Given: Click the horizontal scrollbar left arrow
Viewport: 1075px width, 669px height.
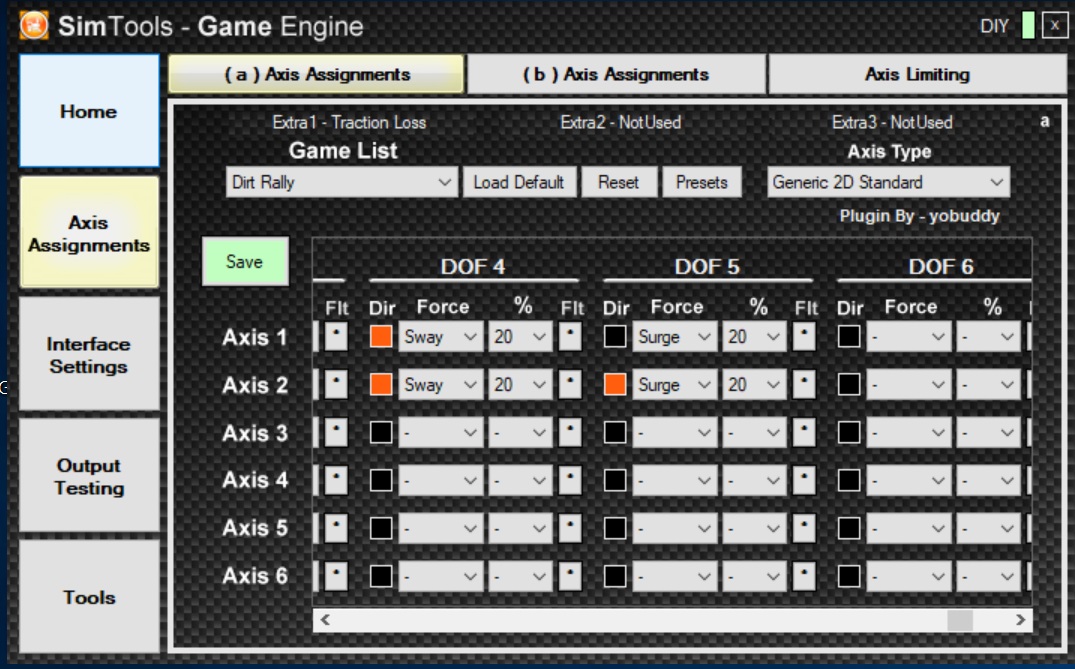Looking at the screenshot, I should [x=325, y=620].
